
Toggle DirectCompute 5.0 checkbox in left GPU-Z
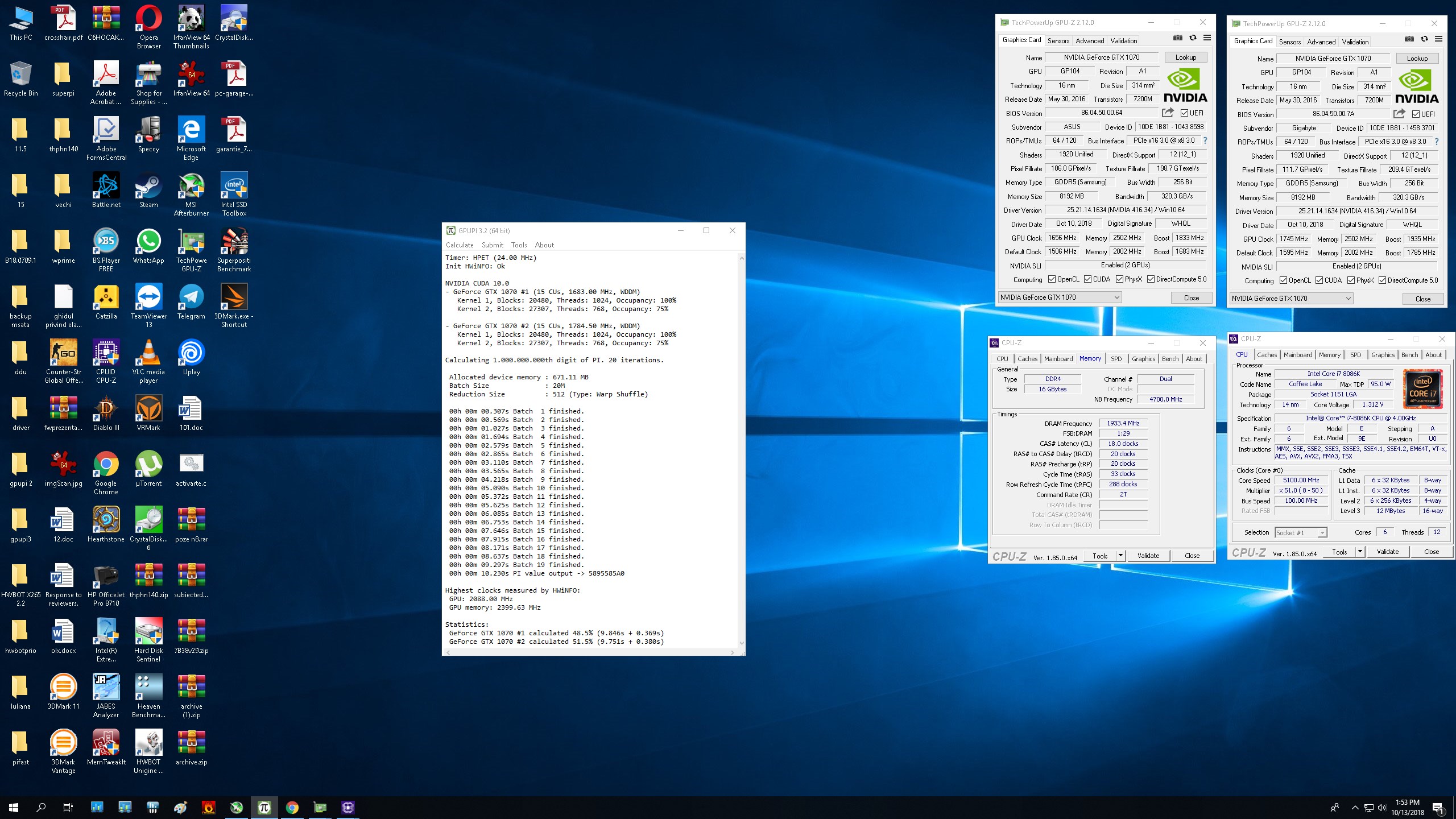coord(1150,279)
